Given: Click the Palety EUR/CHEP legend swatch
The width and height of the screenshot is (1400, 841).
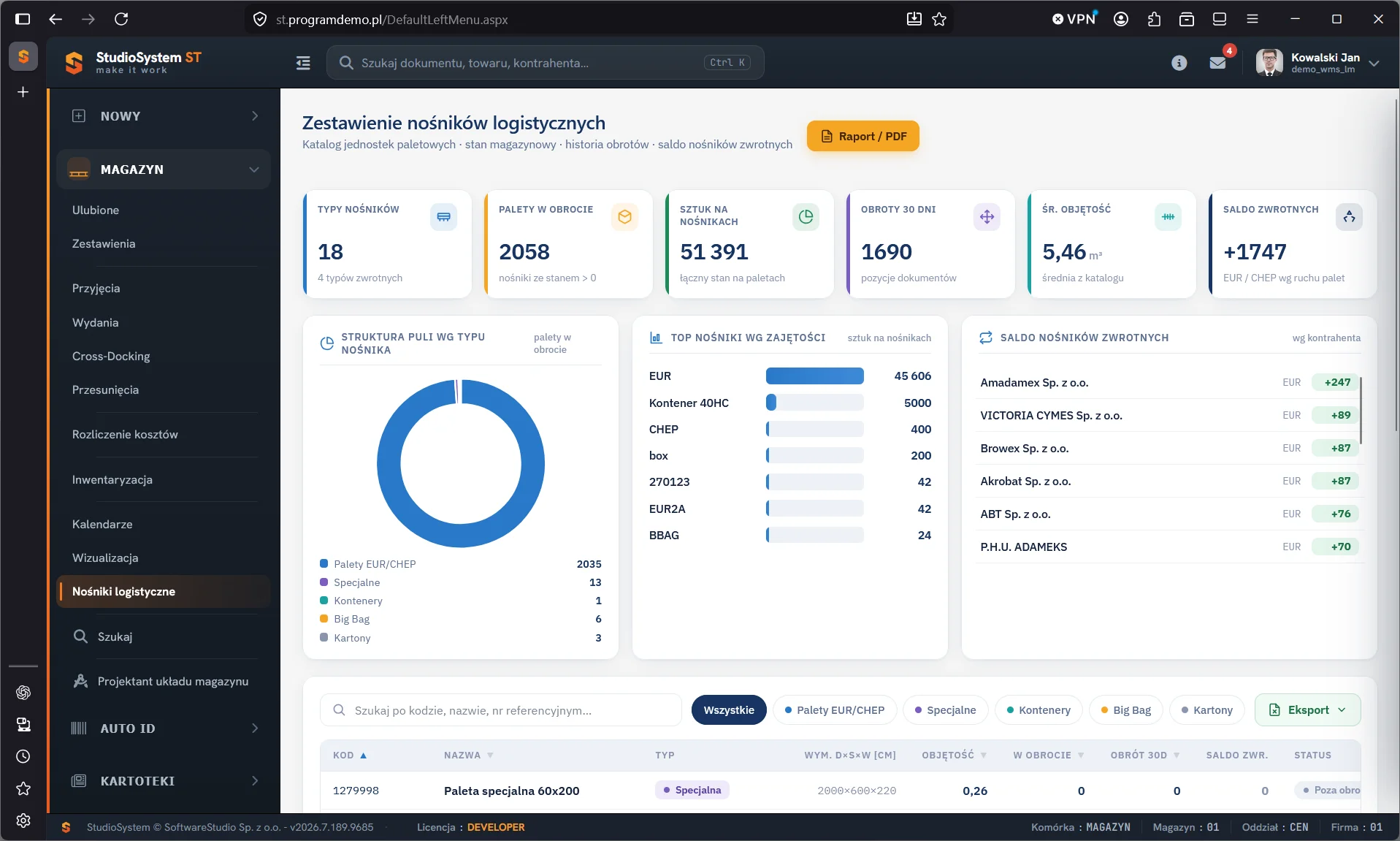Looking at the screenshot, I should pyautogui.click(x=324, y=564).
